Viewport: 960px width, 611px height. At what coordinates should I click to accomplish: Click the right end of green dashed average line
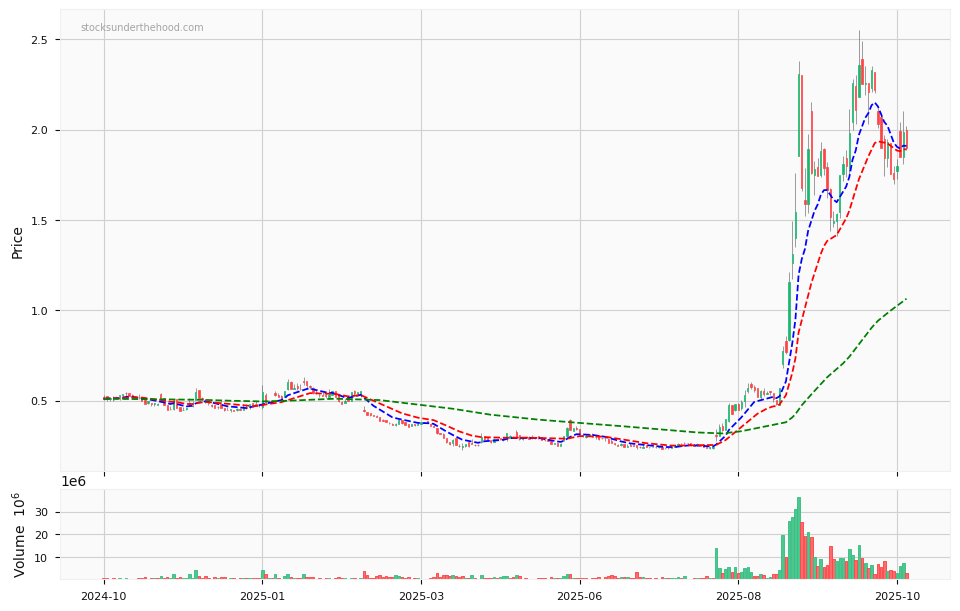(x=906, y=299)
